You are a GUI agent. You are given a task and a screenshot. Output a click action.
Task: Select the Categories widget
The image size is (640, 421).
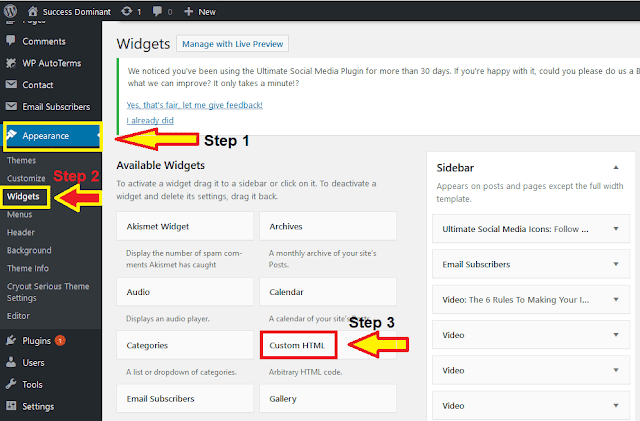185,345
